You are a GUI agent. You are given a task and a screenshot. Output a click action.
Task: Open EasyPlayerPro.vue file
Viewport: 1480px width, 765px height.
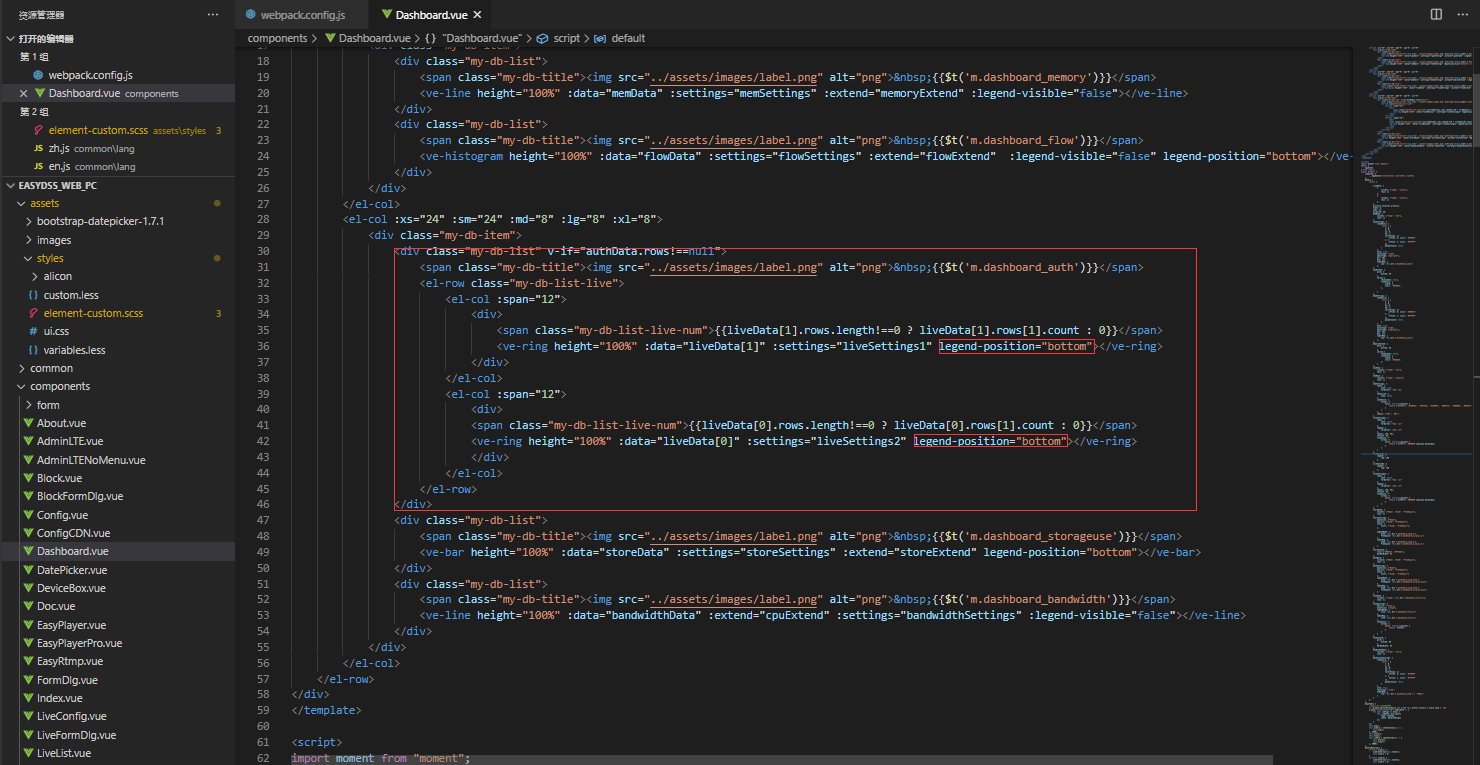[118, 643]
